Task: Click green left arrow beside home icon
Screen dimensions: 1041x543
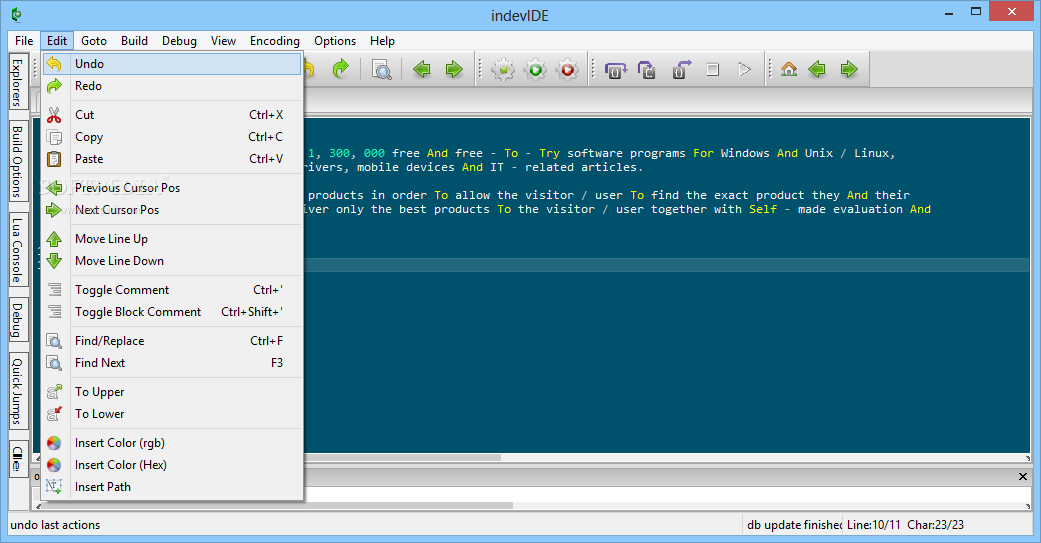Action: pyautogui.click(x=817, y=69)
